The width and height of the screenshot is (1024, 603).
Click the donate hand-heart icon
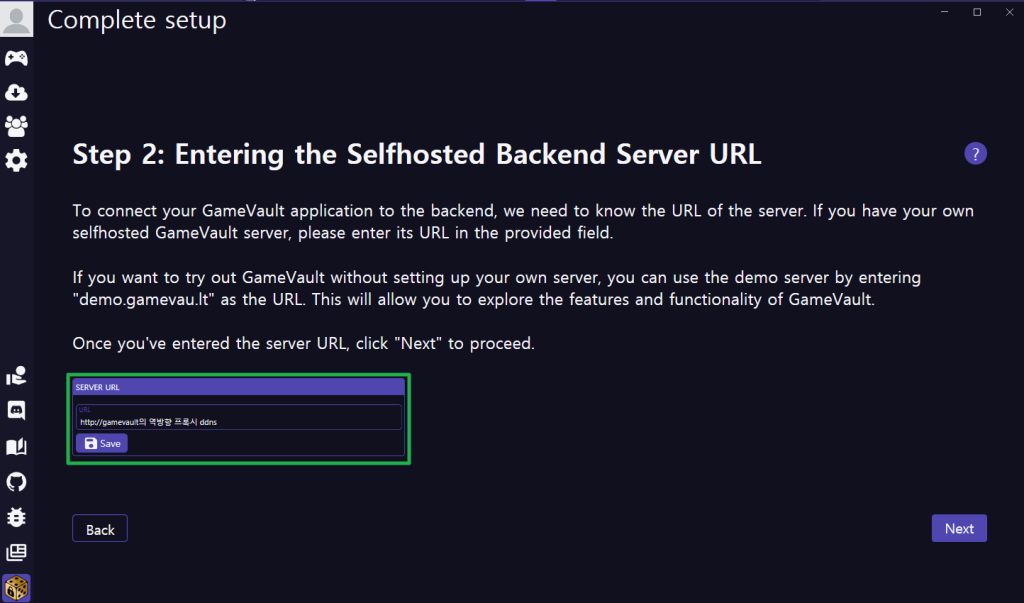(16, 376)
